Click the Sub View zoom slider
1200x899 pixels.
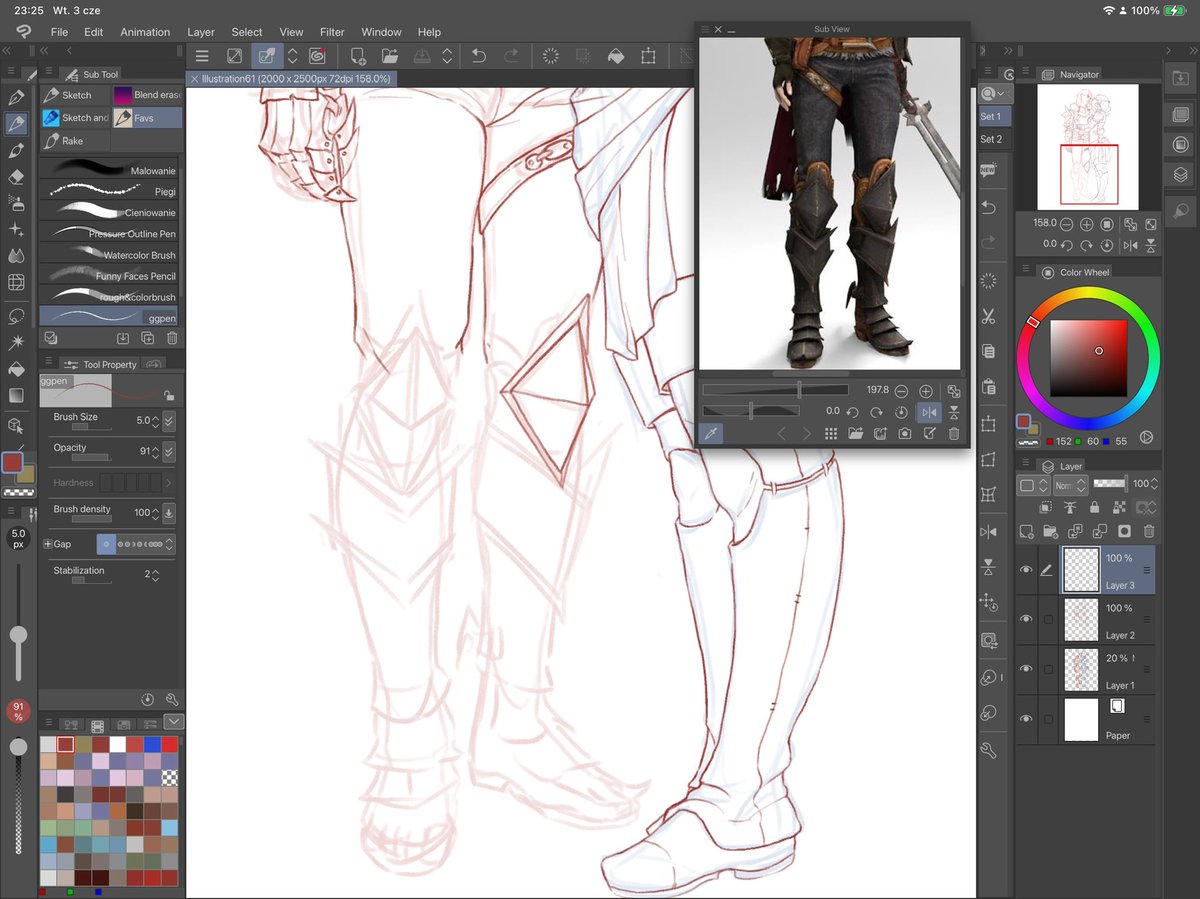click(775, 390)
